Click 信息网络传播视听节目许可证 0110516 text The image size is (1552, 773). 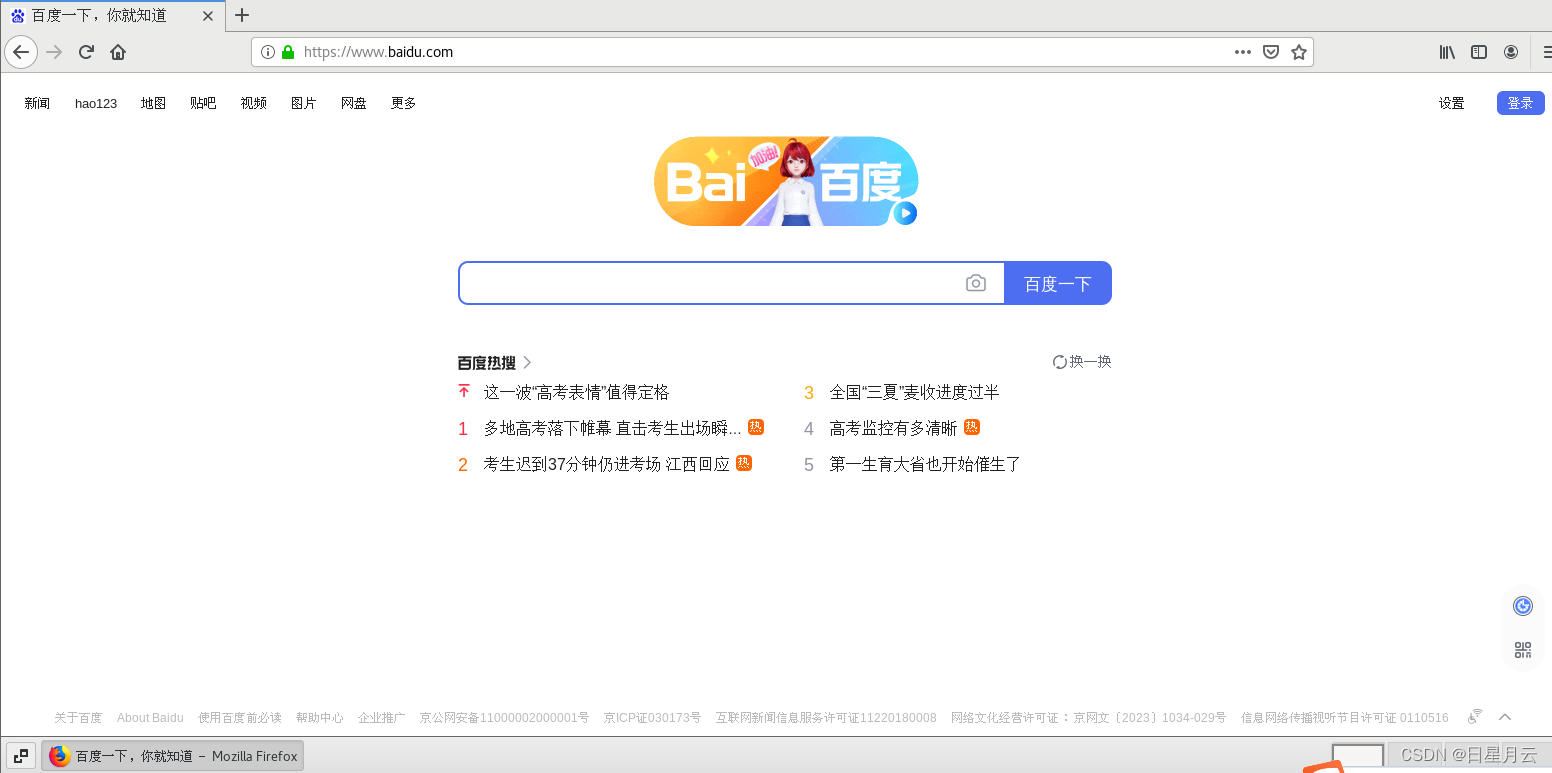tap(1344, 717)
